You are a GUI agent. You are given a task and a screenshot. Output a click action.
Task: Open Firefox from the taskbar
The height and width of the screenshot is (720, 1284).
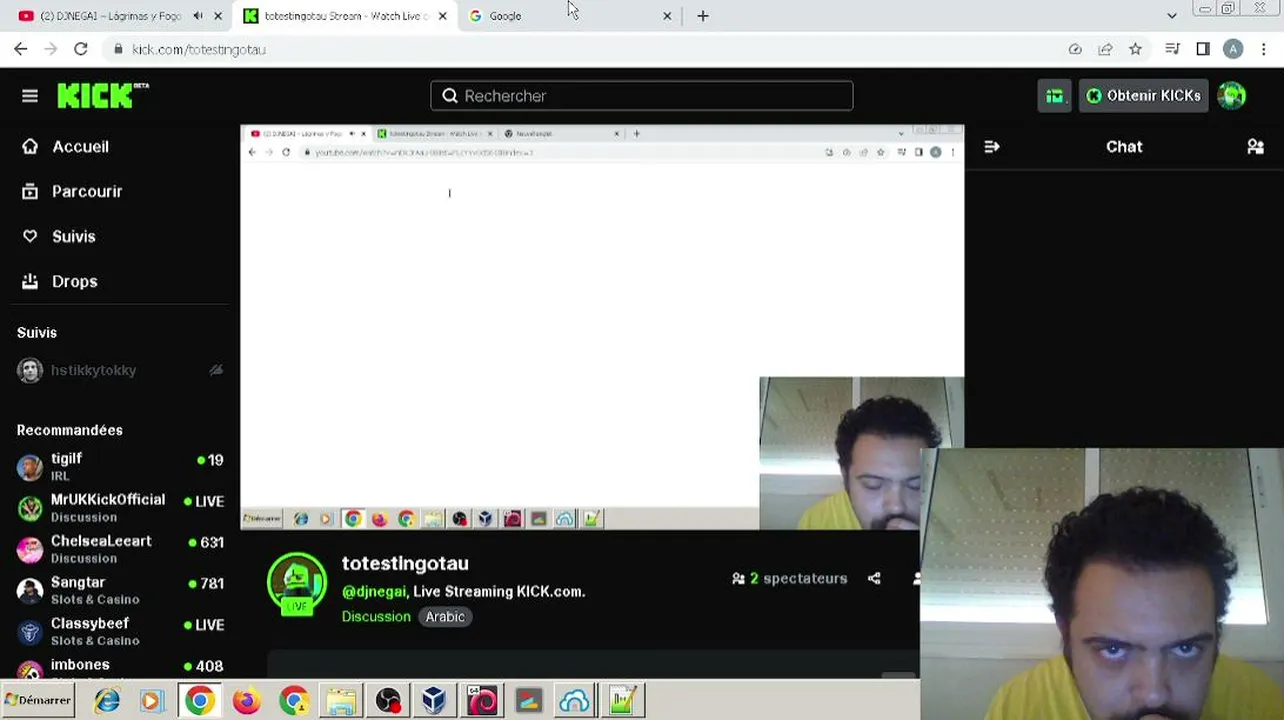[x=246, y=701]
